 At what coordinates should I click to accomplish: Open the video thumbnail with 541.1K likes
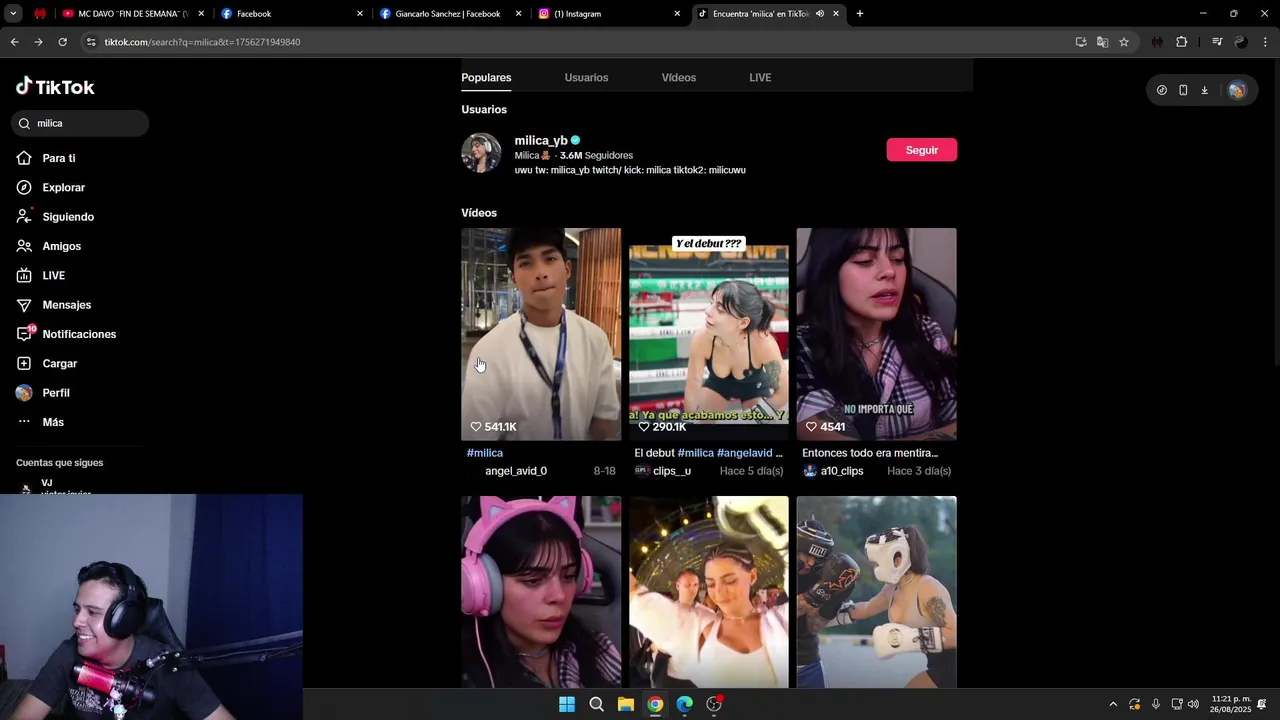click(x=541, y=334)
